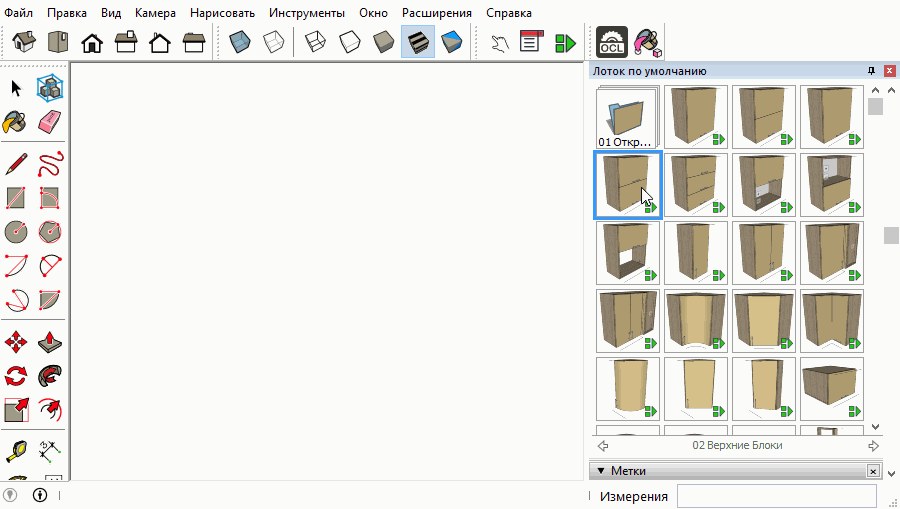Open the 01 Откр... folder thumbnail
This screenshot has width=900, height=509.
627,117
